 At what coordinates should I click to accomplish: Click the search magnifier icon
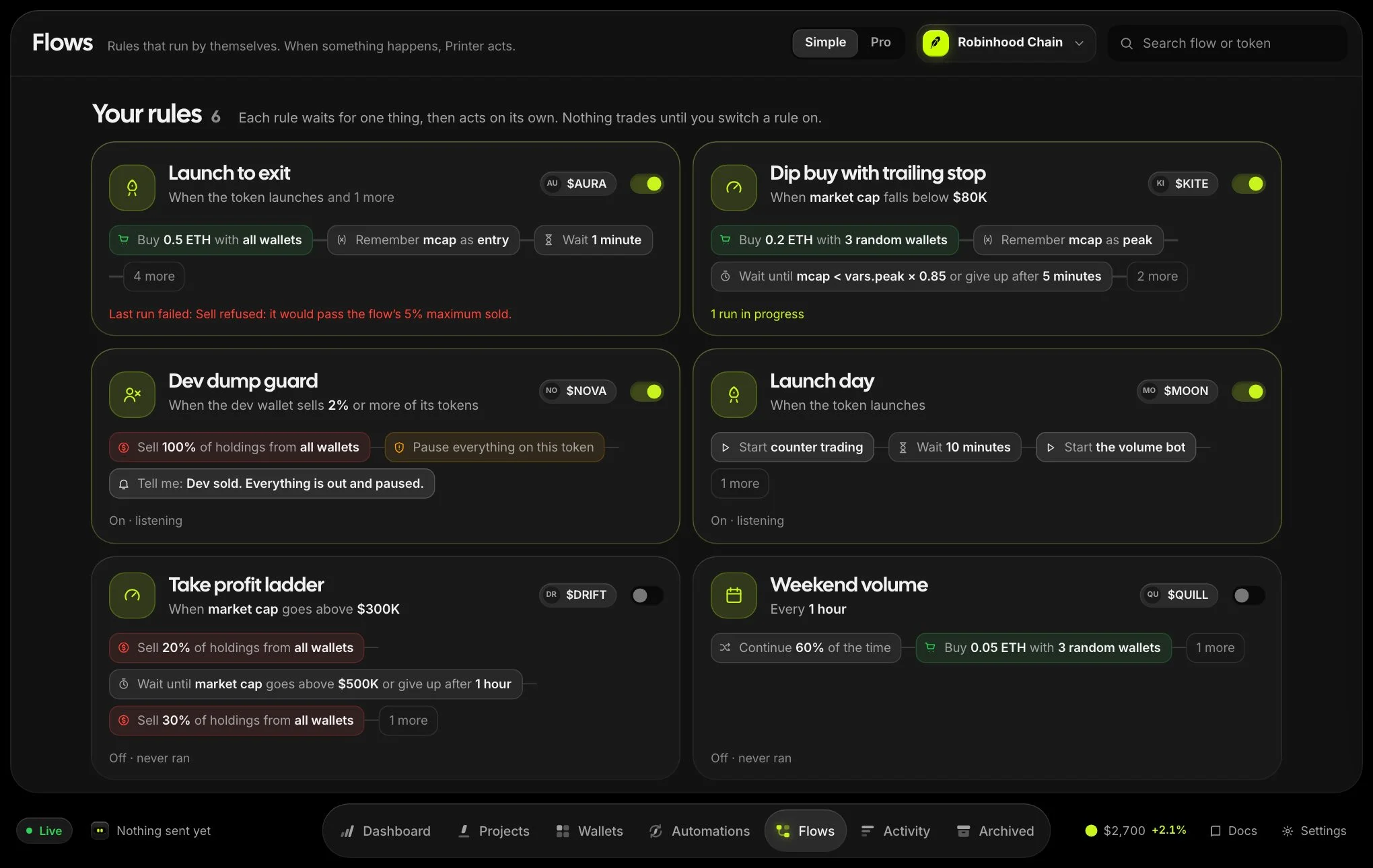point(1126,44)
